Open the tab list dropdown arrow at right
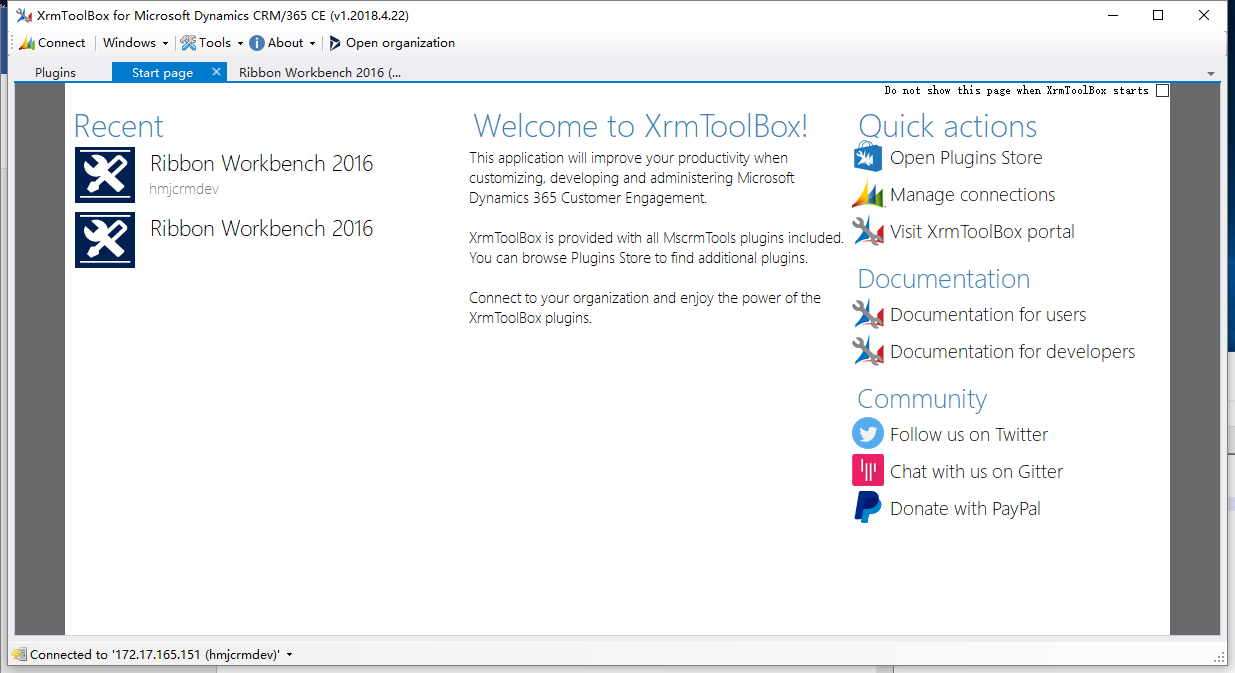 [1211, 74]
